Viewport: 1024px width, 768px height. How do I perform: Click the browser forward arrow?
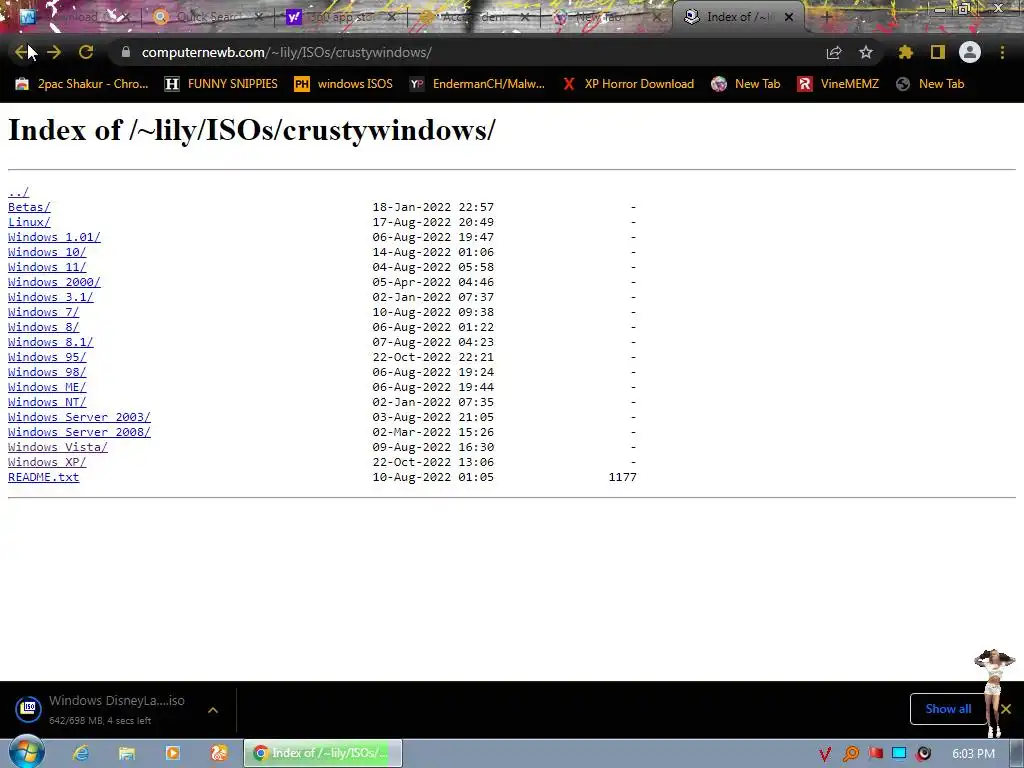click(54, 52)
